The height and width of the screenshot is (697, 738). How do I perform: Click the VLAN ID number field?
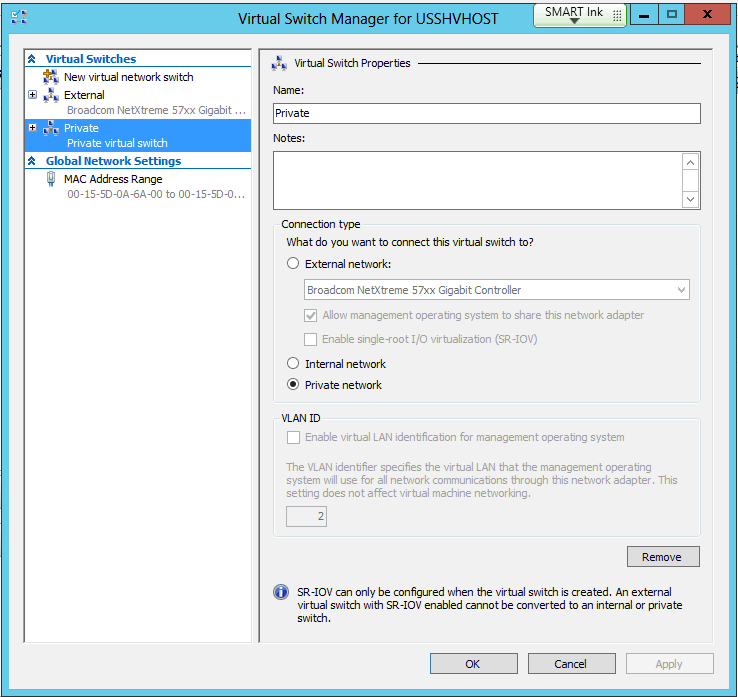306,516
